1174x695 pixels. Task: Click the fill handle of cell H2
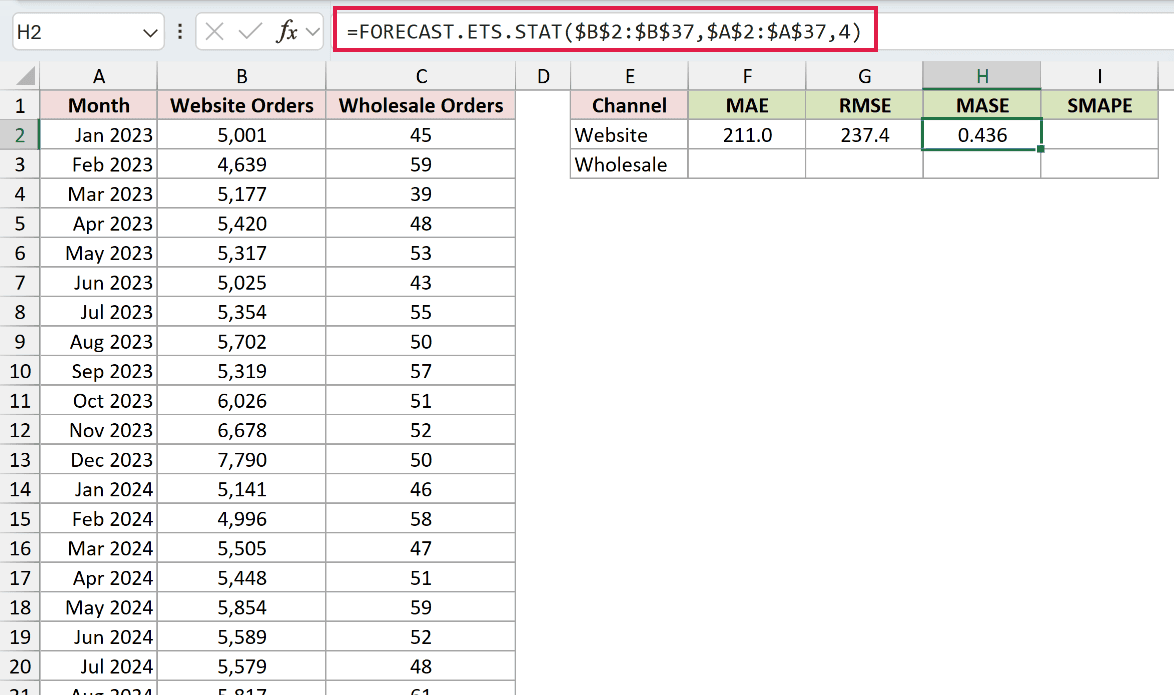click(1041, 149)
